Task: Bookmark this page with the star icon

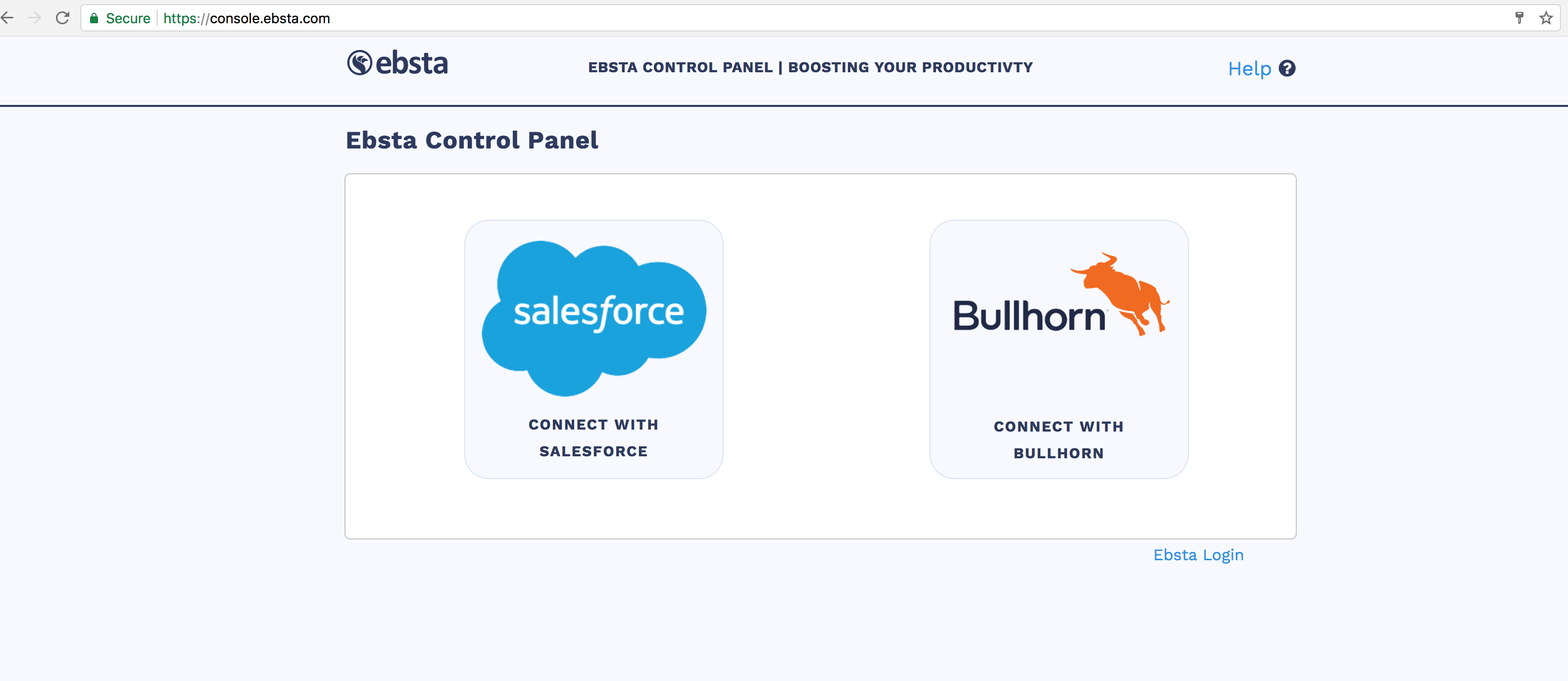Action: [1546, 18]
